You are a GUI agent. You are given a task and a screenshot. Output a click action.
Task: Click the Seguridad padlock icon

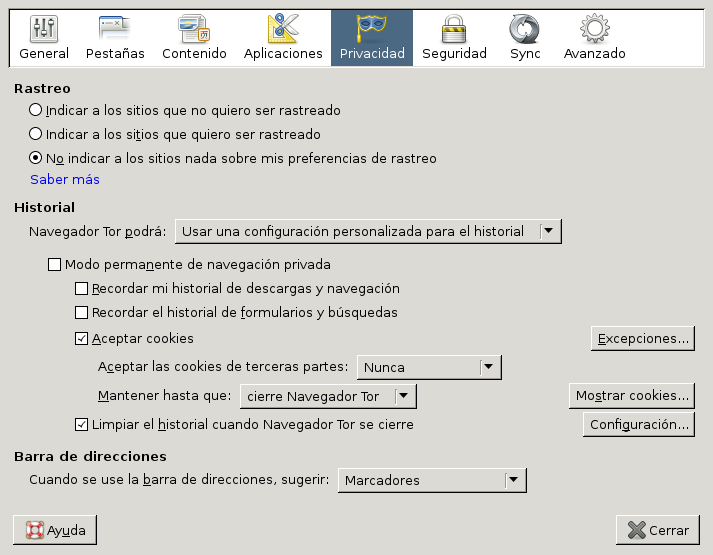click(454, 29)
